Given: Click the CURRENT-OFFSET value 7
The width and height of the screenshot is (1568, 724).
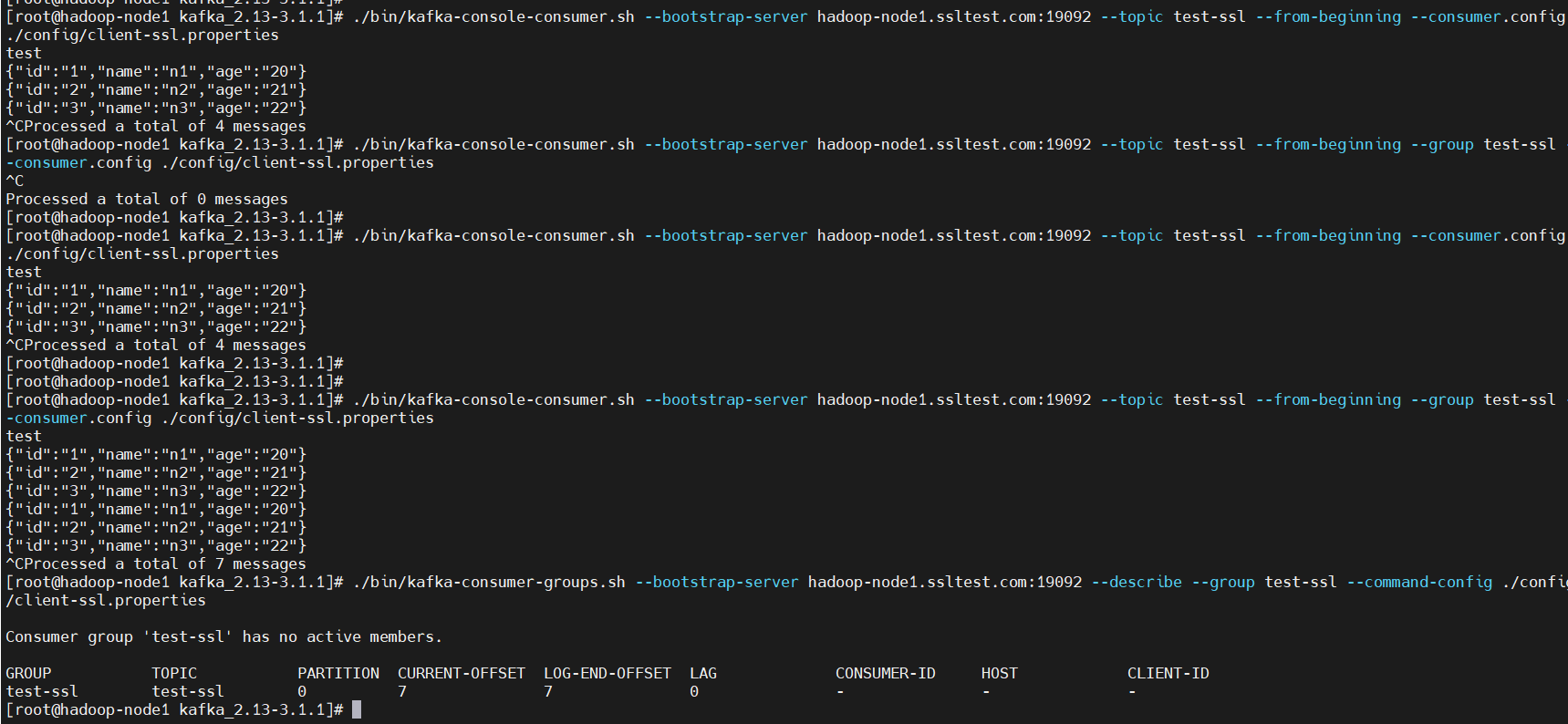Looking at the screenshot, I should [402, 691].
